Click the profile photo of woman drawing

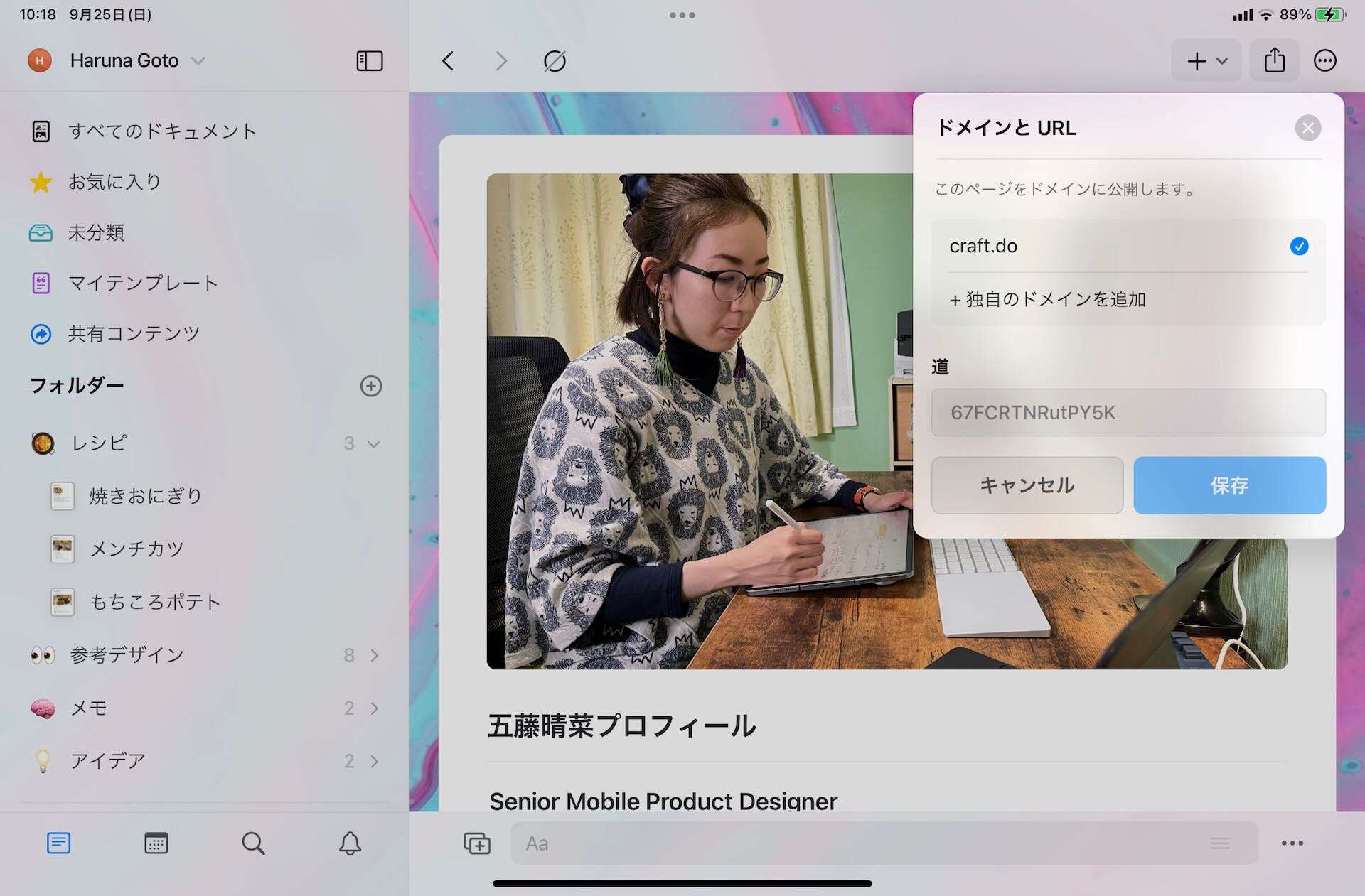pos(887,421)
